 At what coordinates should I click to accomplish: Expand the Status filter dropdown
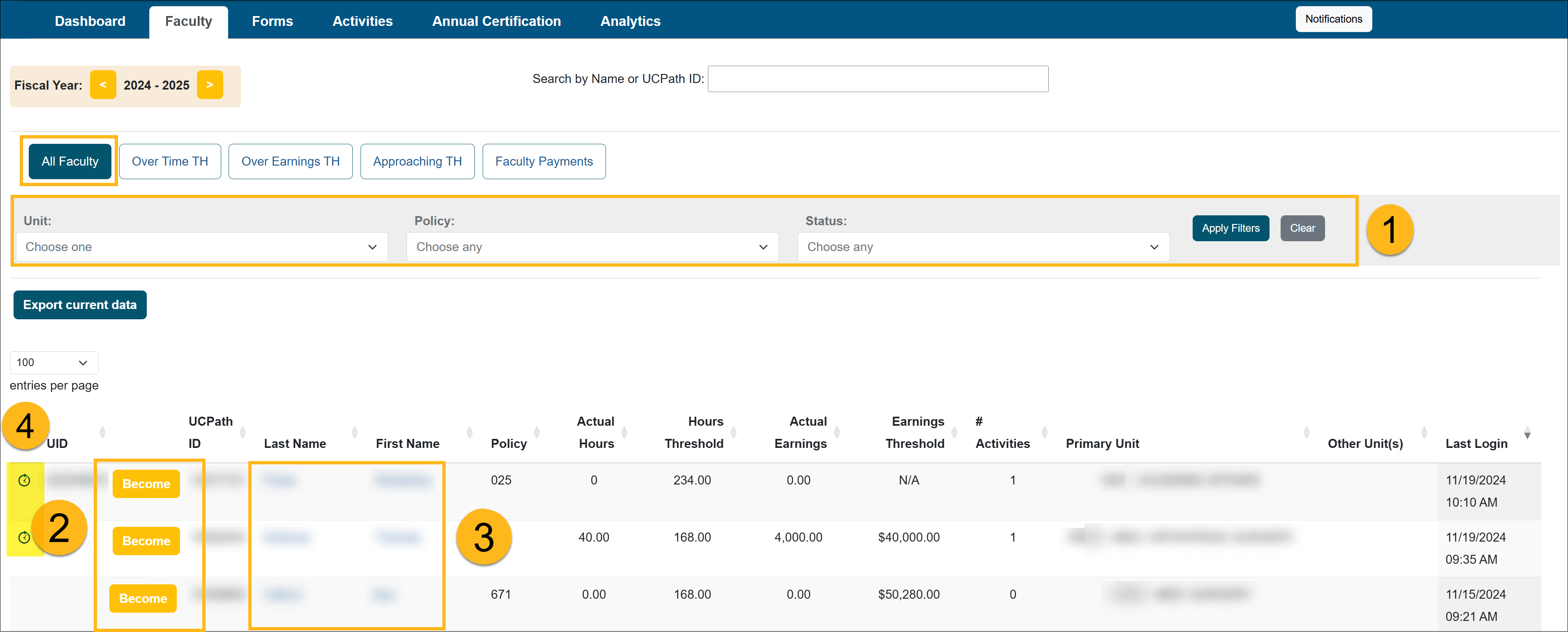(983, 247)
